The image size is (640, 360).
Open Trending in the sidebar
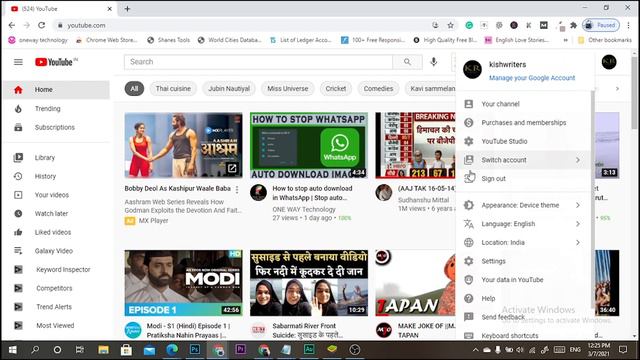tap(56, 109)
